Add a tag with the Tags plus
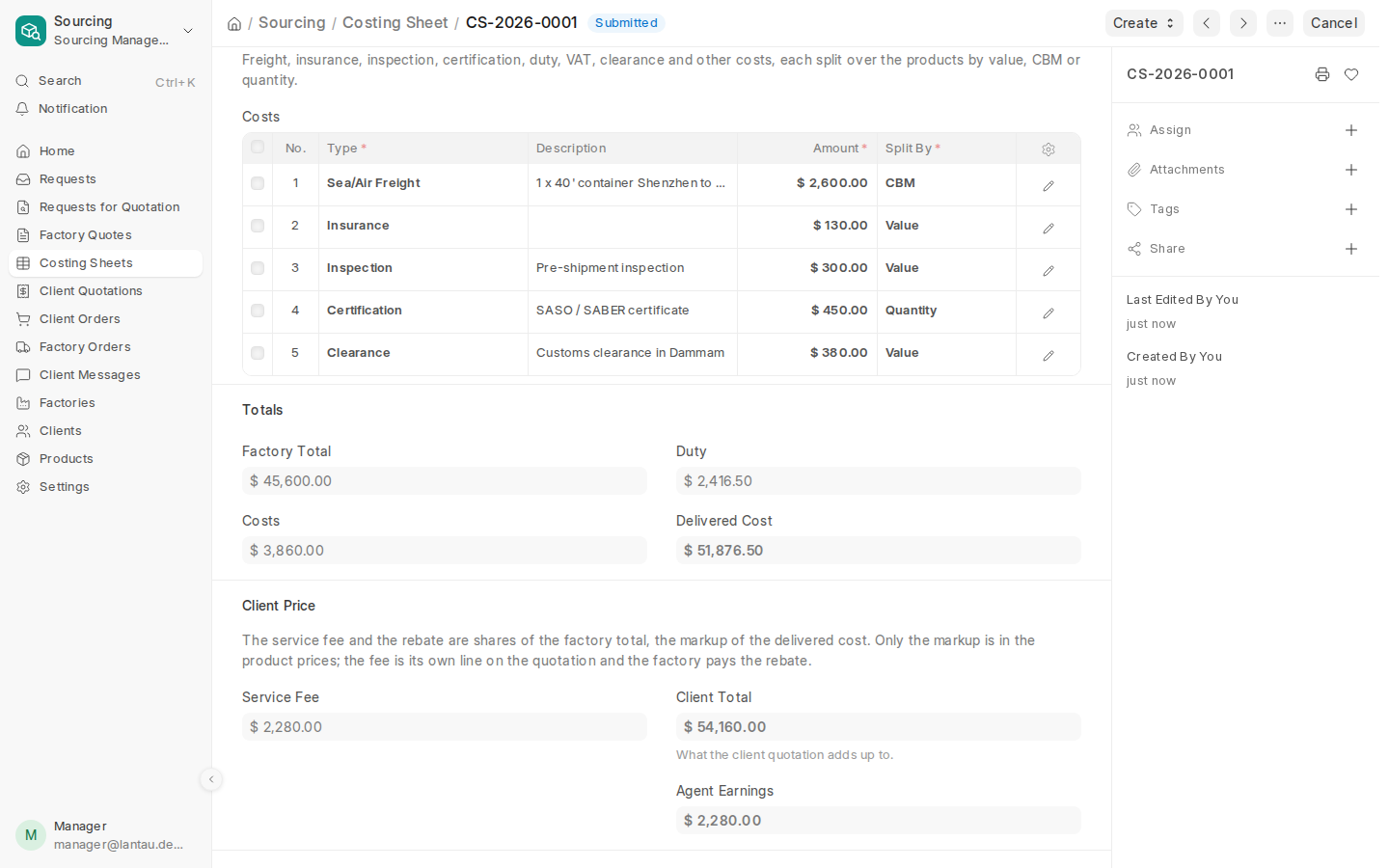1389x868 pixels. pos(1351,209)
